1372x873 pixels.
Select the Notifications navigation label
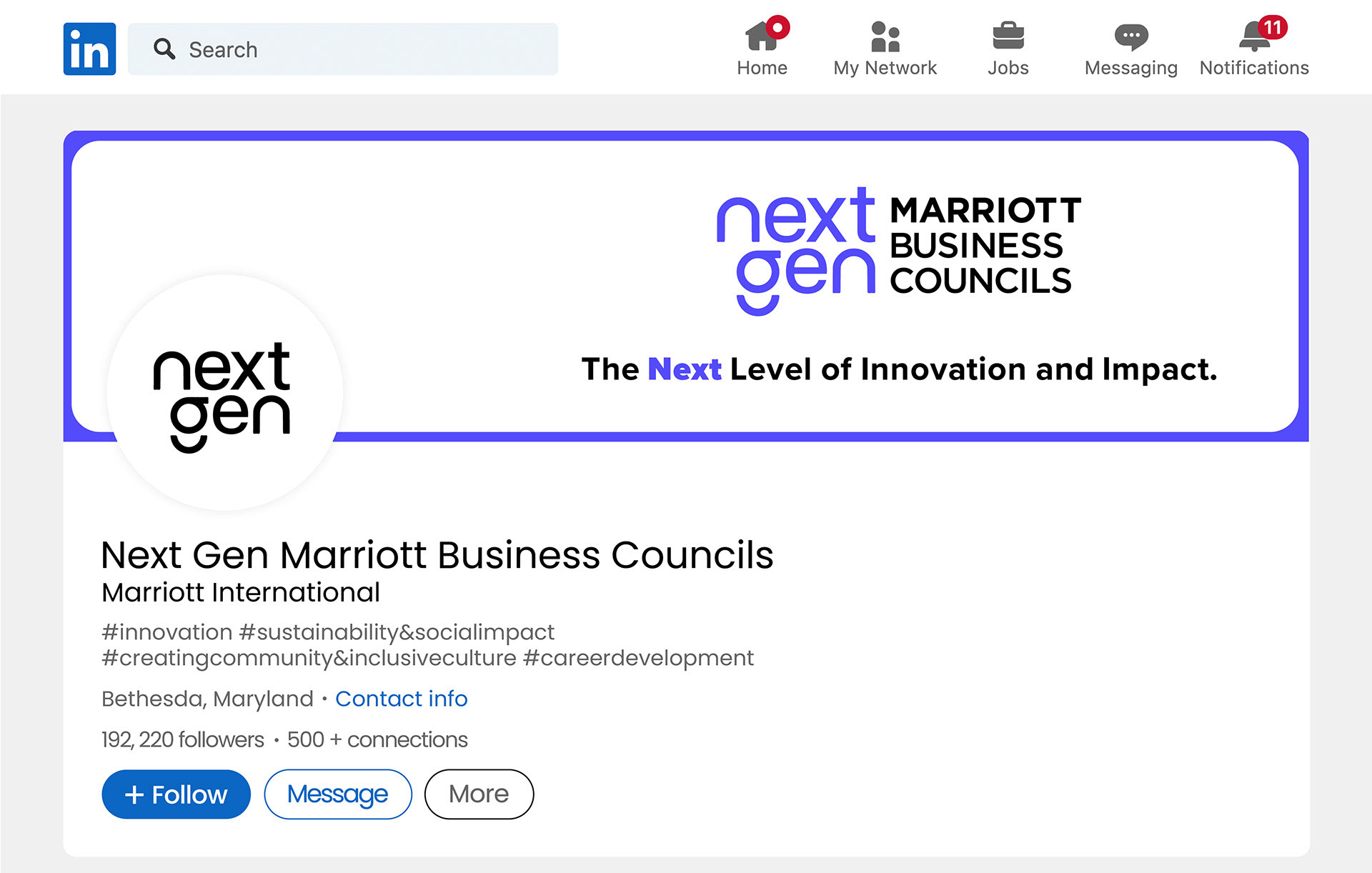1254,68
